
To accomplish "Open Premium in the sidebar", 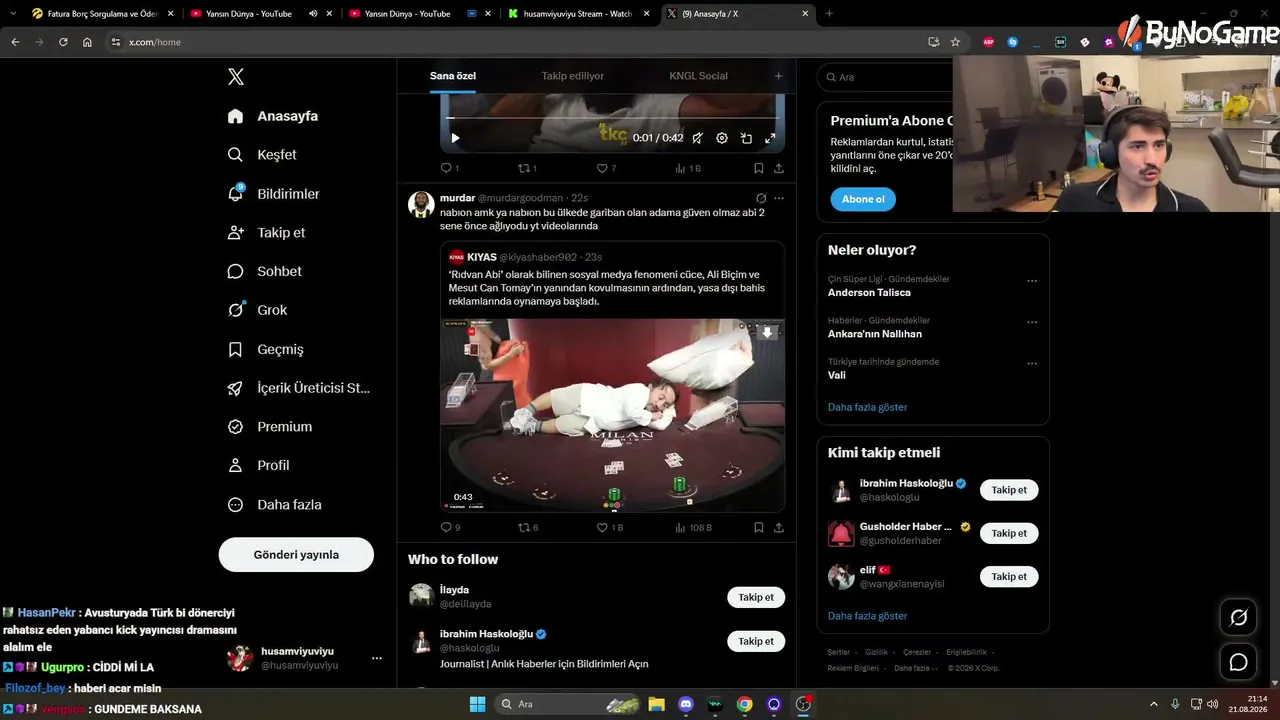I will pos(269,426).
